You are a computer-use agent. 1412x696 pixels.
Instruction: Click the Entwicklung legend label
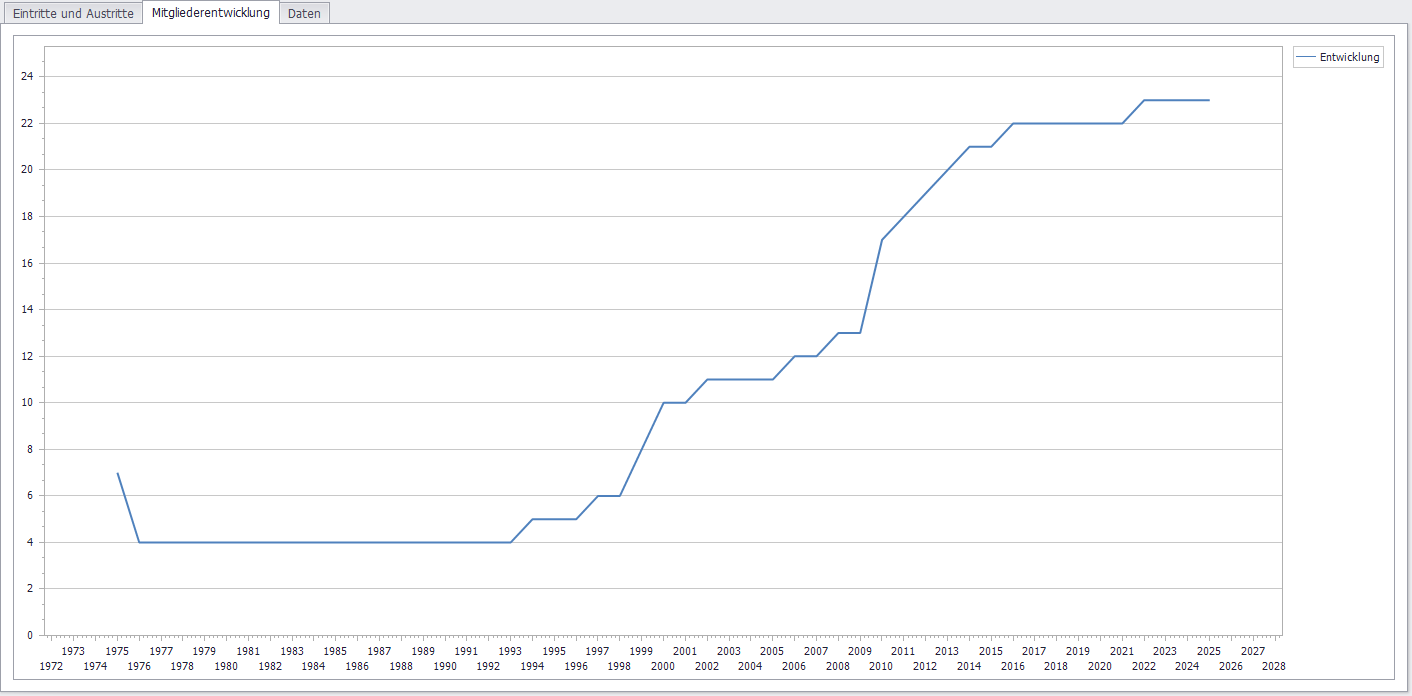tap(1349, 58)
